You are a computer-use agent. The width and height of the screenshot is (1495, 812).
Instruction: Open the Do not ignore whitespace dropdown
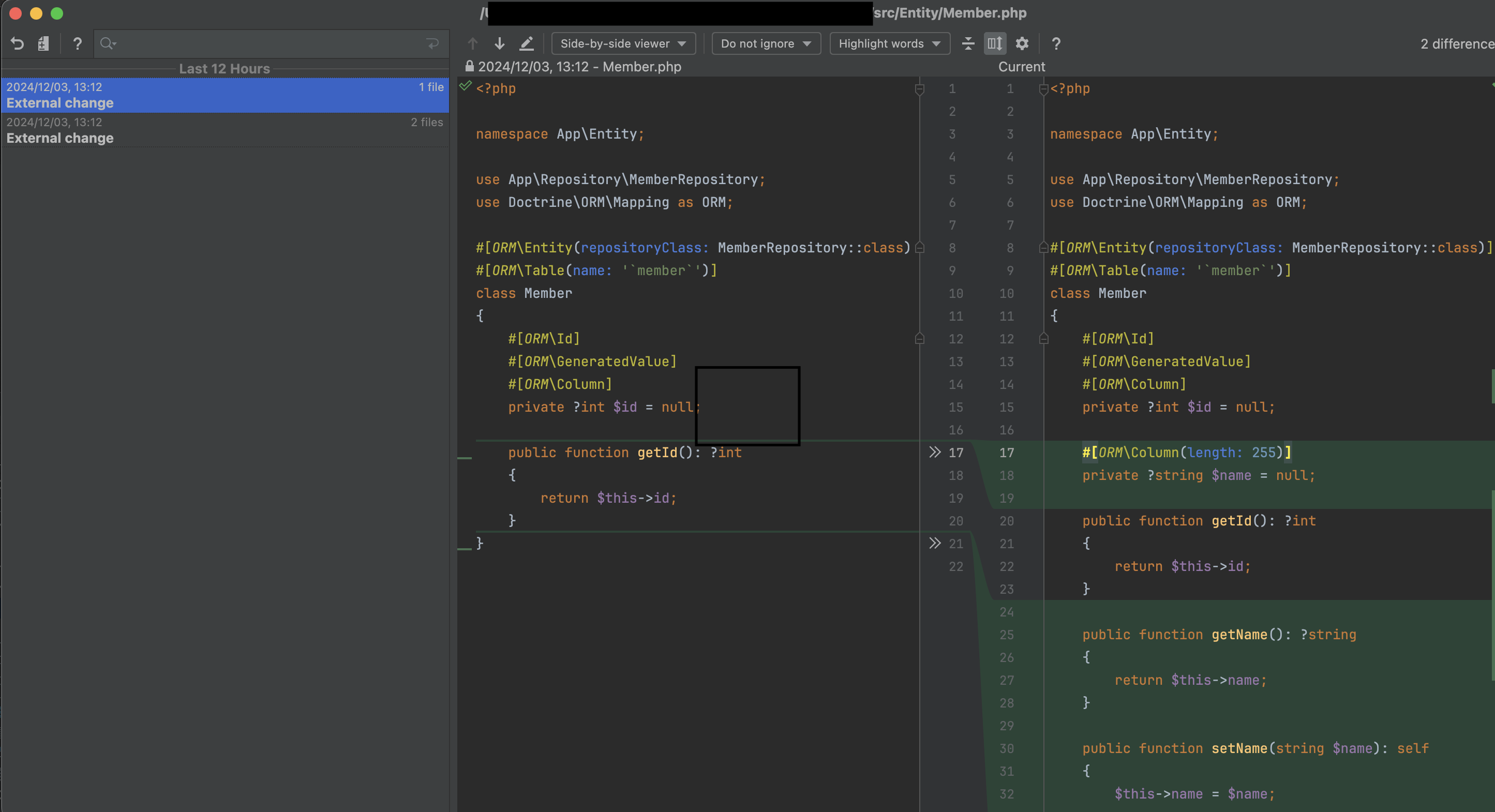point(766,43)
